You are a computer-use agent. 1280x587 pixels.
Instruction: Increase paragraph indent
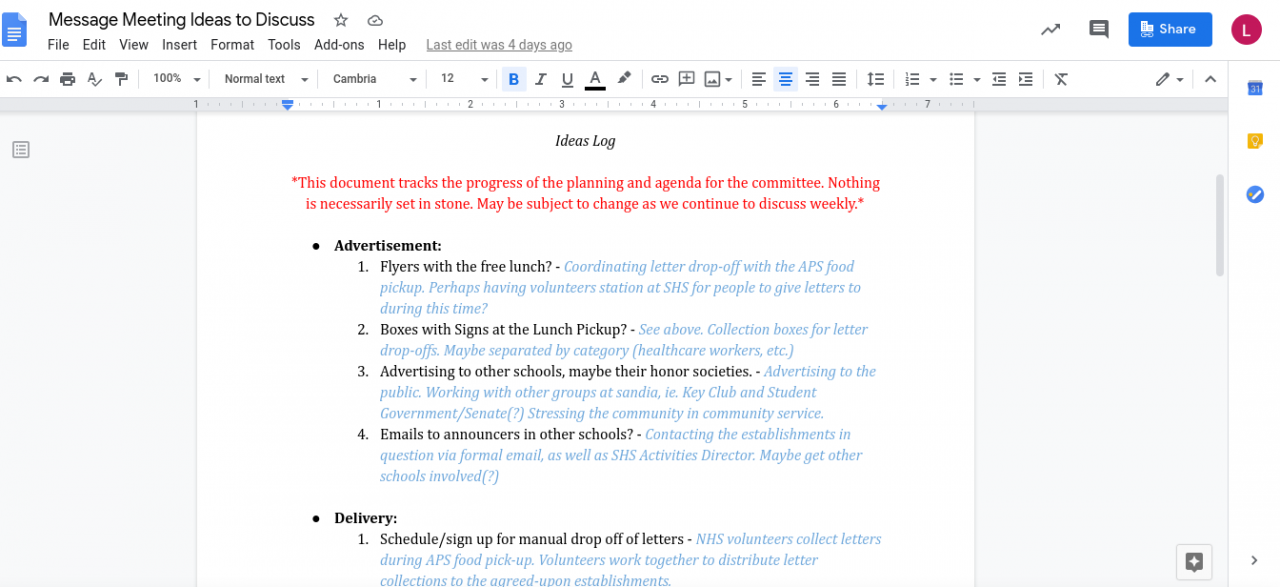pyautogui.click(x=1026, y=79)
